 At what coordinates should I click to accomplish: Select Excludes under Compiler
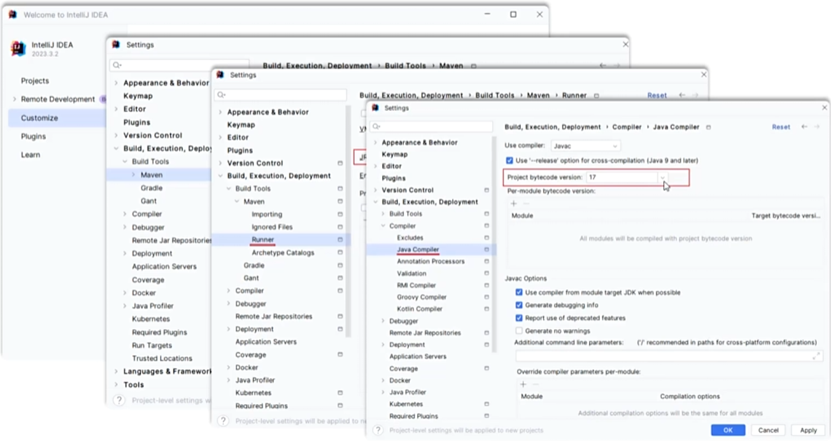pos(410,237)
